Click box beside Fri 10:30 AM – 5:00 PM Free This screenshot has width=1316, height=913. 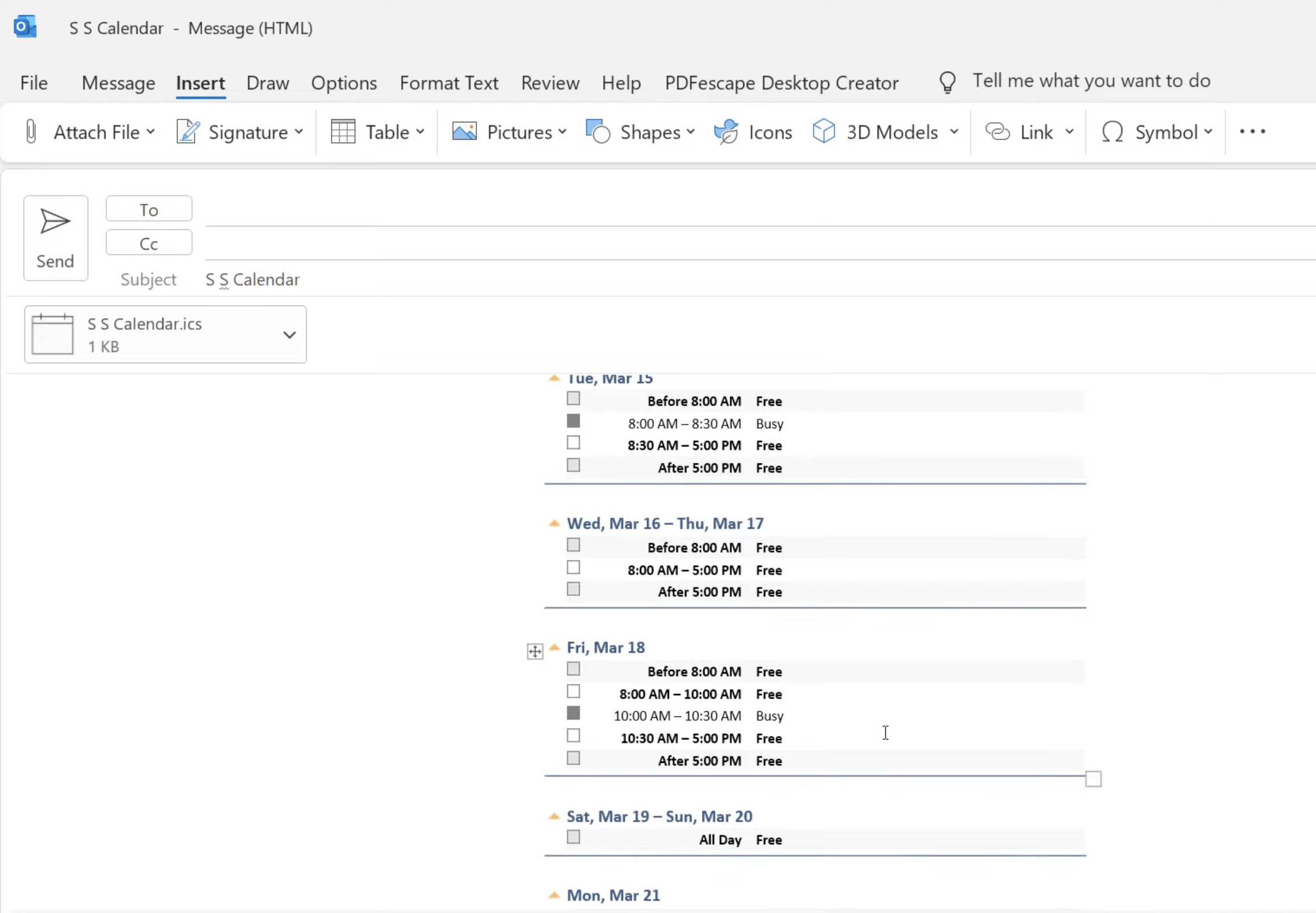click(573, 736)
